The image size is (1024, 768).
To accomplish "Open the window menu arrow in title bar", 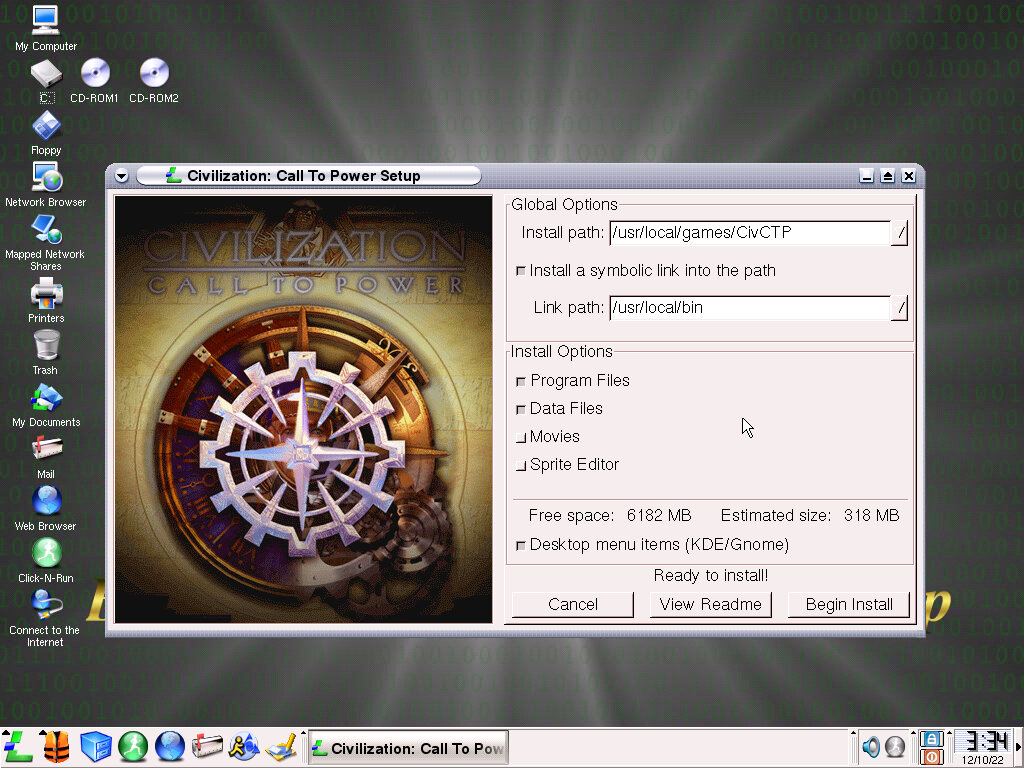I will [121, 176].
